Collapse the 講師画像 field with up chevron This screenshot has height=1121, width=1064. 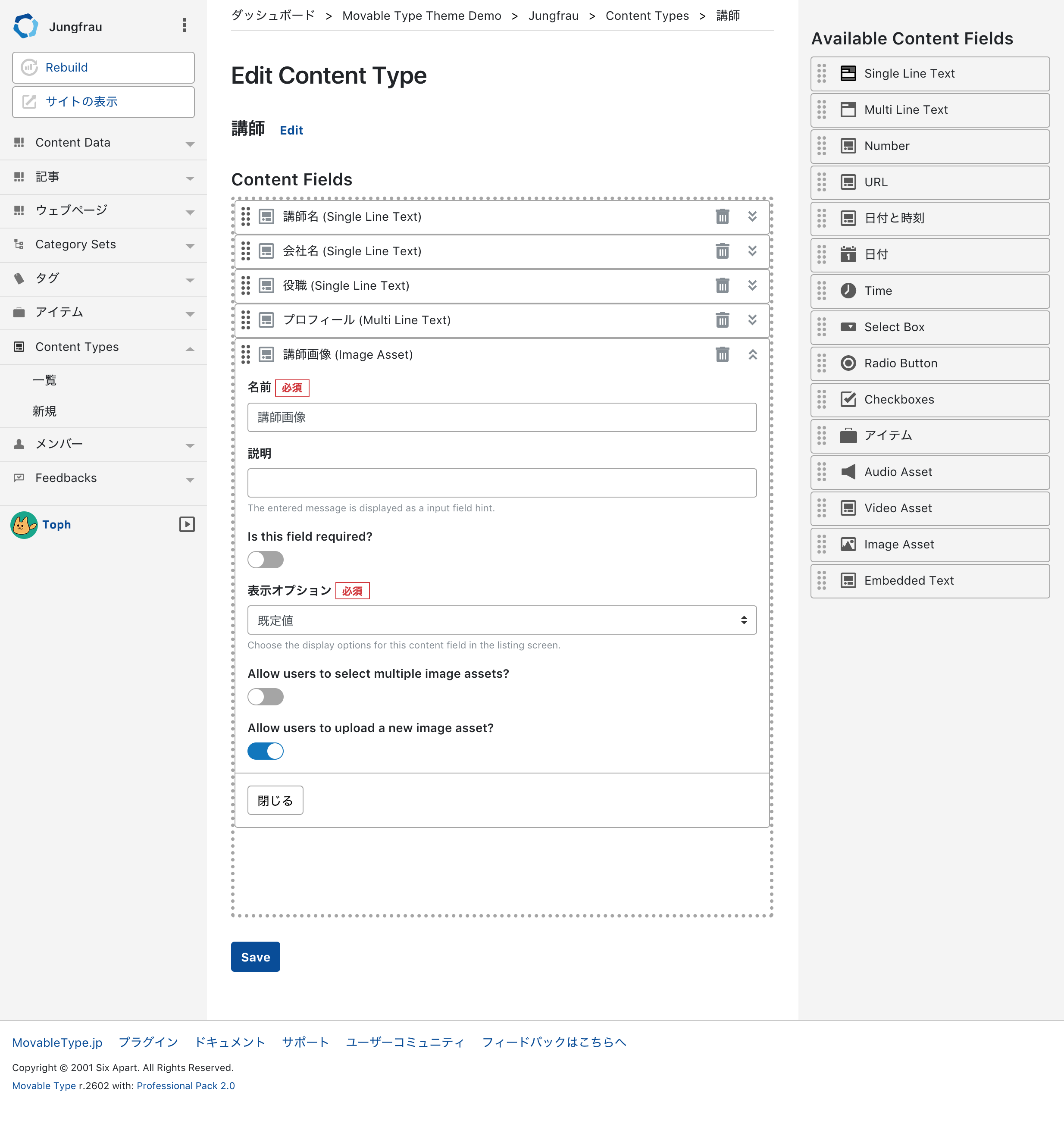pyautogui.click(x=752, y=354)
